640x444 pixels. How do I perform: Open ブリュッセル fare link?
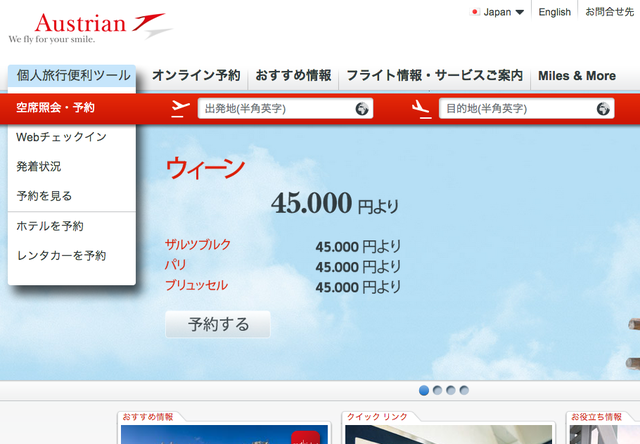[196, 285]
